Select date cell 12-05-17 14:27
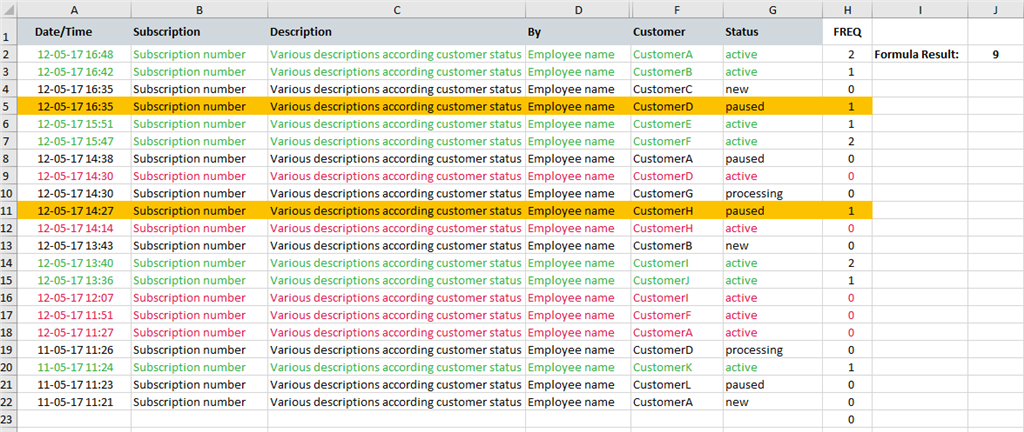This screenshot has height=432, width=1024. pos(74,211)
